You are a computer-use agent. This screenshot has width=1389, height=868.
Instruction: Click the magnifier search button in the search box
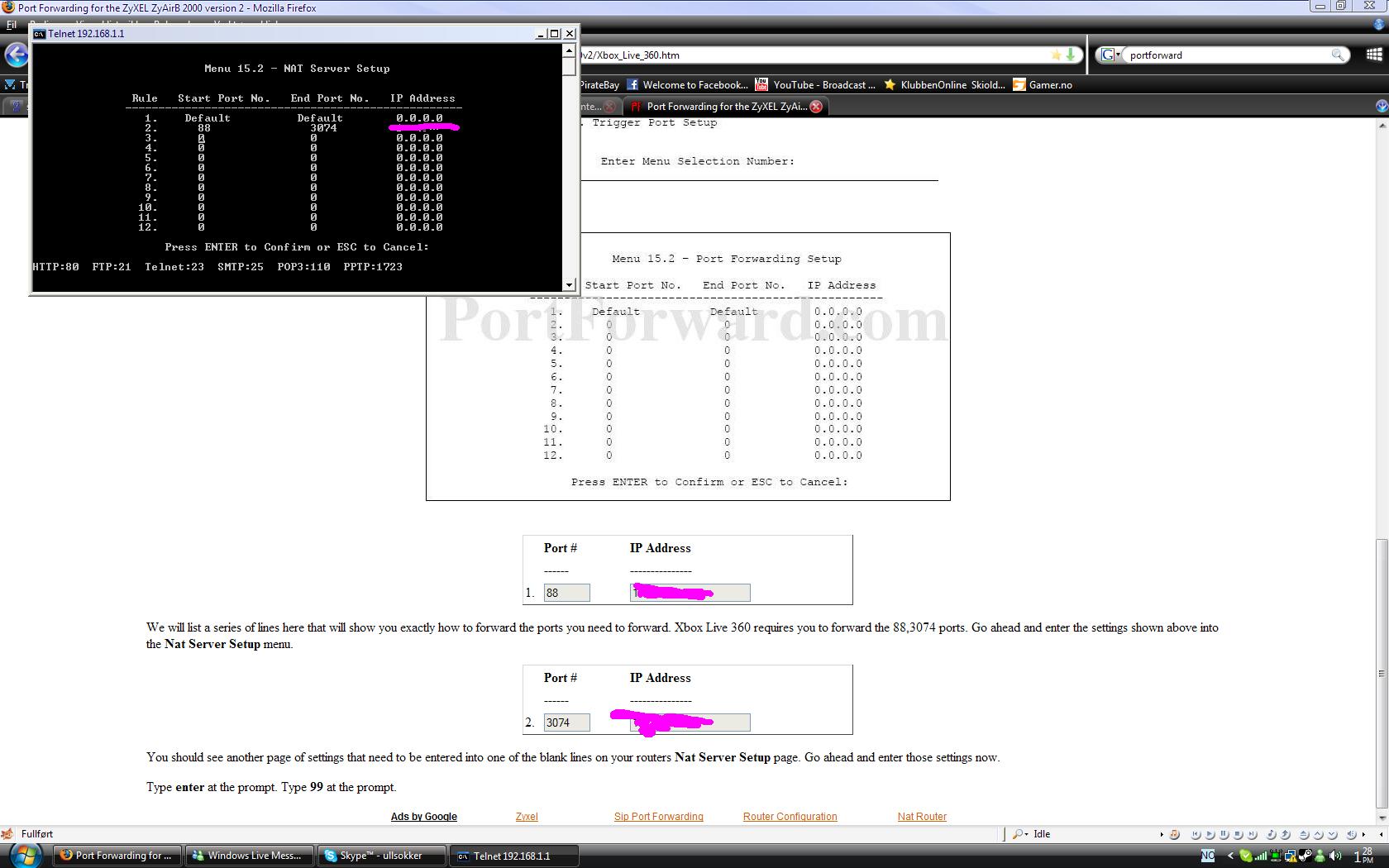(x=1338, y=55)
